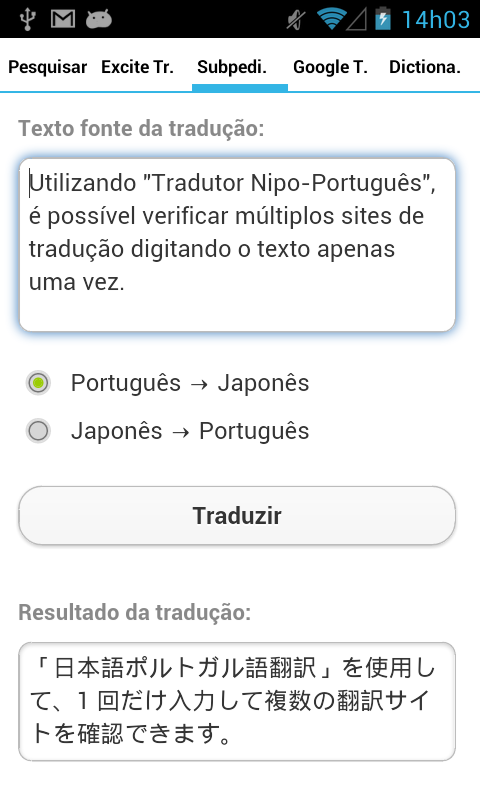Tap the mobile signal strength icon
Image resolution: width=480 pixels, height=800 pixels.
pyautogui.click(x=357, y=20)
